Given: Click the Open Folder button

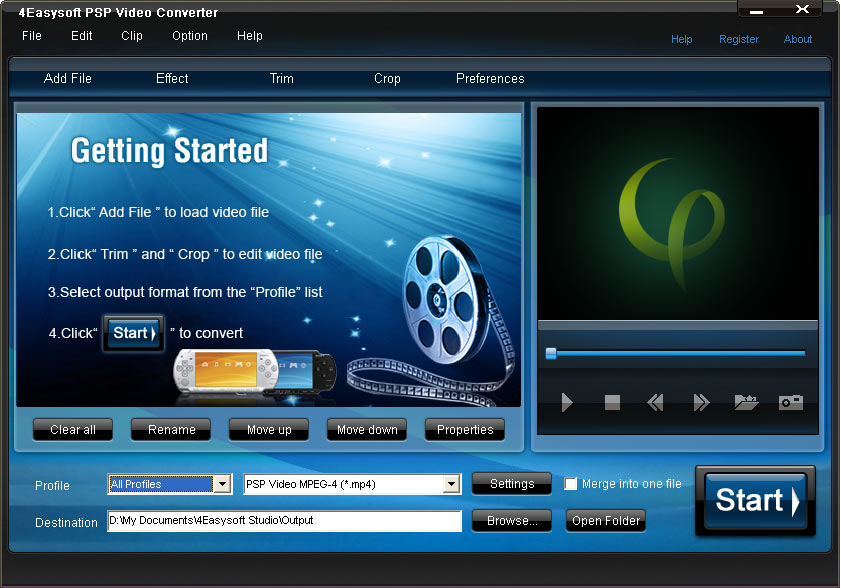Looking at the screenshot, I should tap(606, 521).
